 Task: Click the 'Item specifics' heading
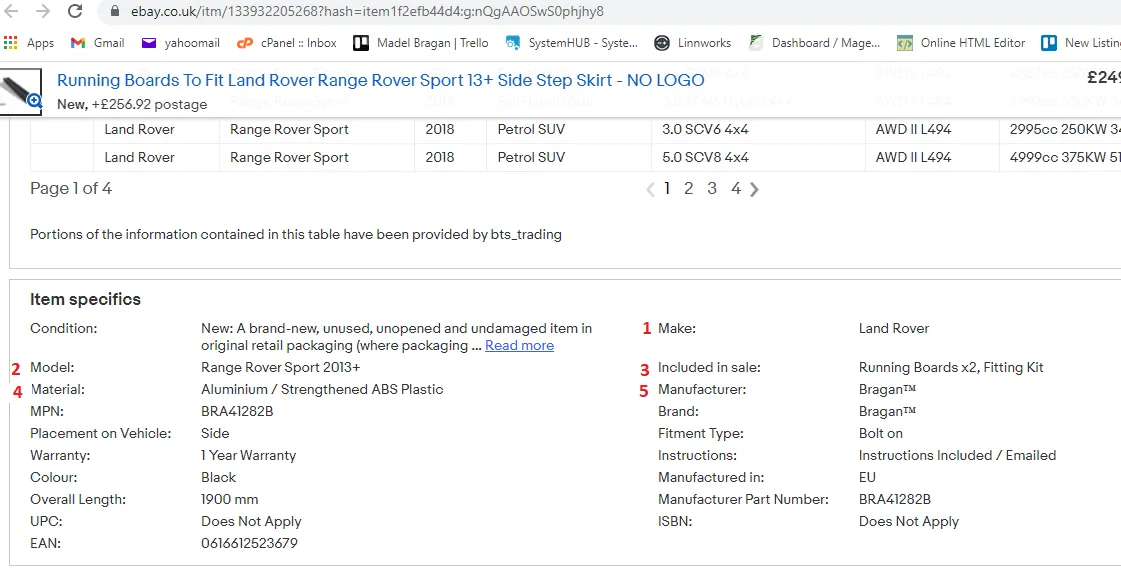click(x=86, y=300)
